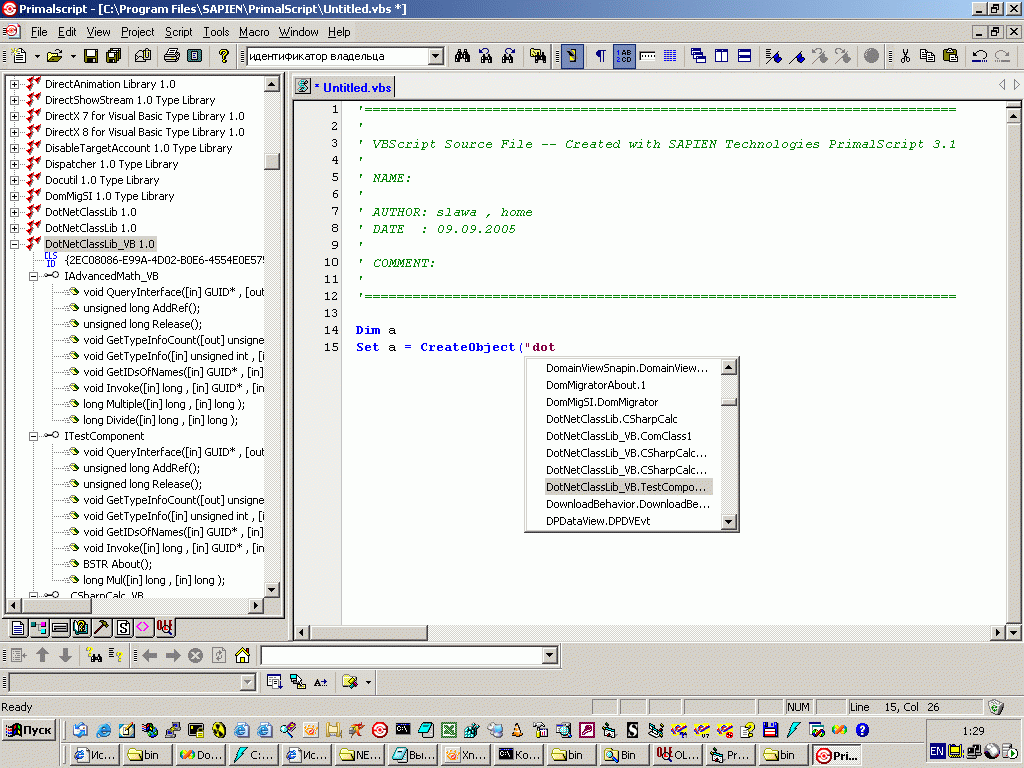
Task: Select the CLSID {2EC08086-E99A...} tree row
Action: [164, 261]
